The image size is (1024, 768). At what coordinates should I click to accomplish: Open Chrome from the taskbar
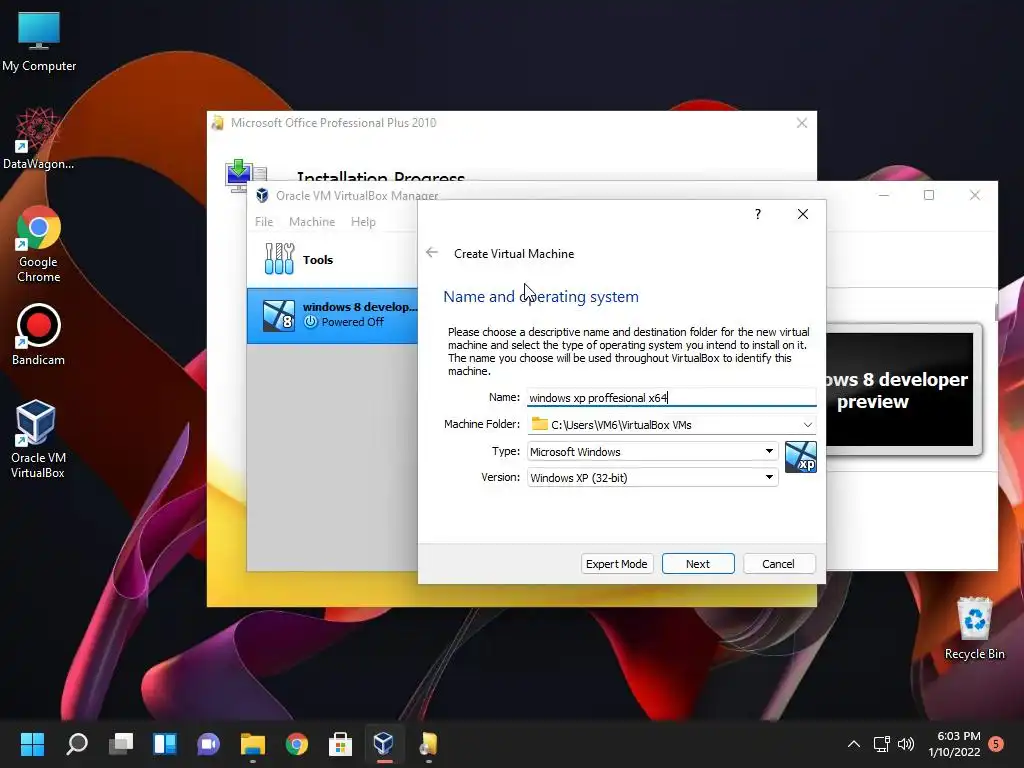[x=296, y=744]
